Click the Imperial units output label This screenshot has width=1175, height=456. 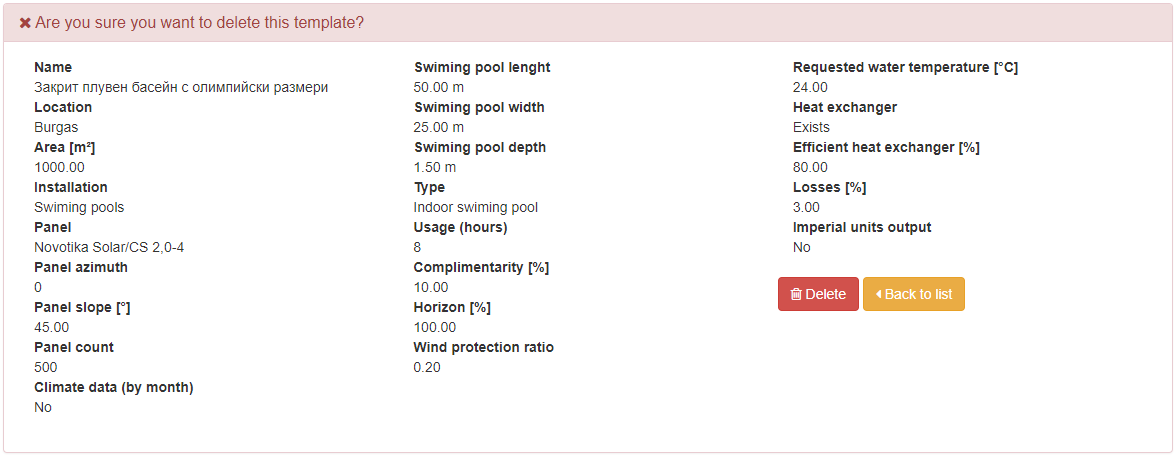(863, 227)
